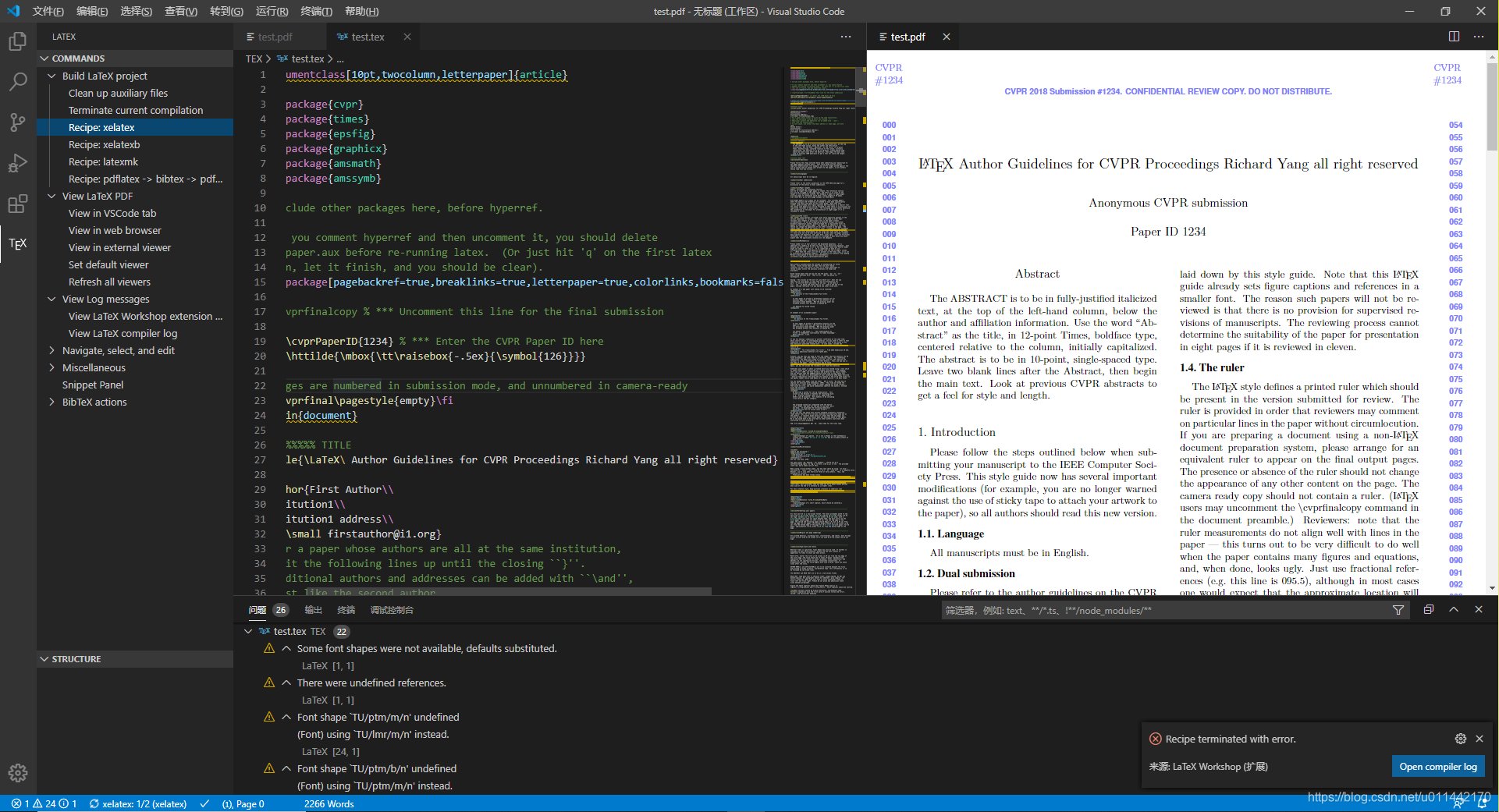Screen dimensions: 1499x812
Task: Open the Terminal (终端) menu
Action: coord(316,11)
